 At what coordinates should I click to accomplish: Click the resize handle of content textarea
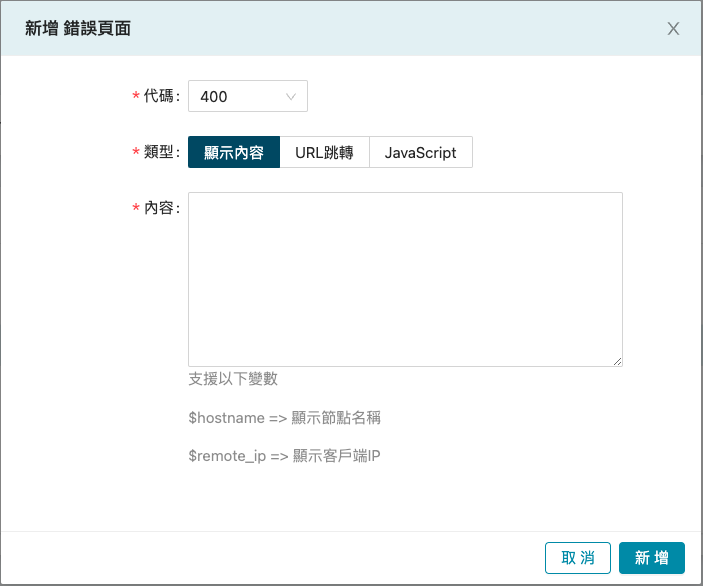(617, 361)
